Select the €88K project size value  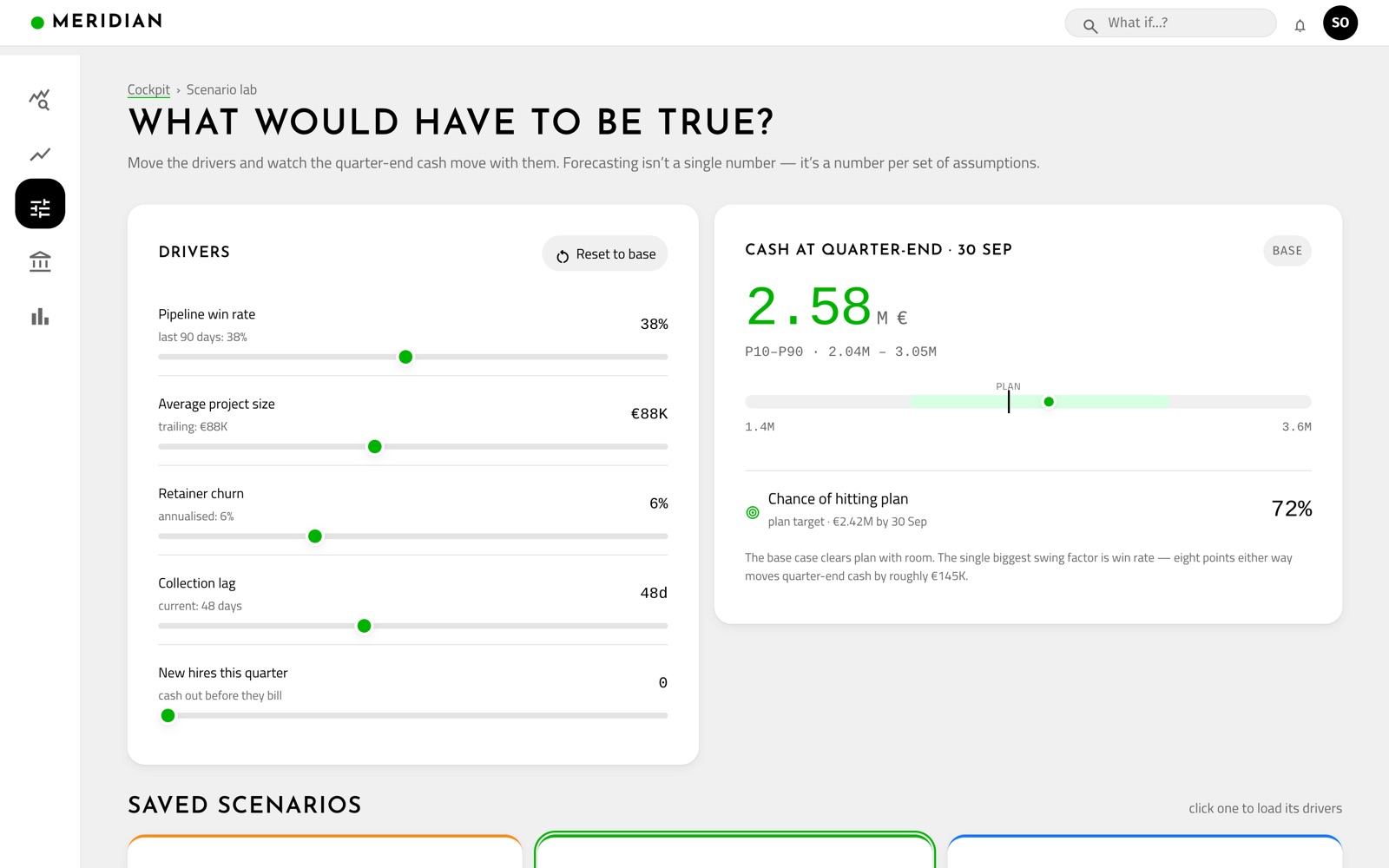click(x=649, y=413)
